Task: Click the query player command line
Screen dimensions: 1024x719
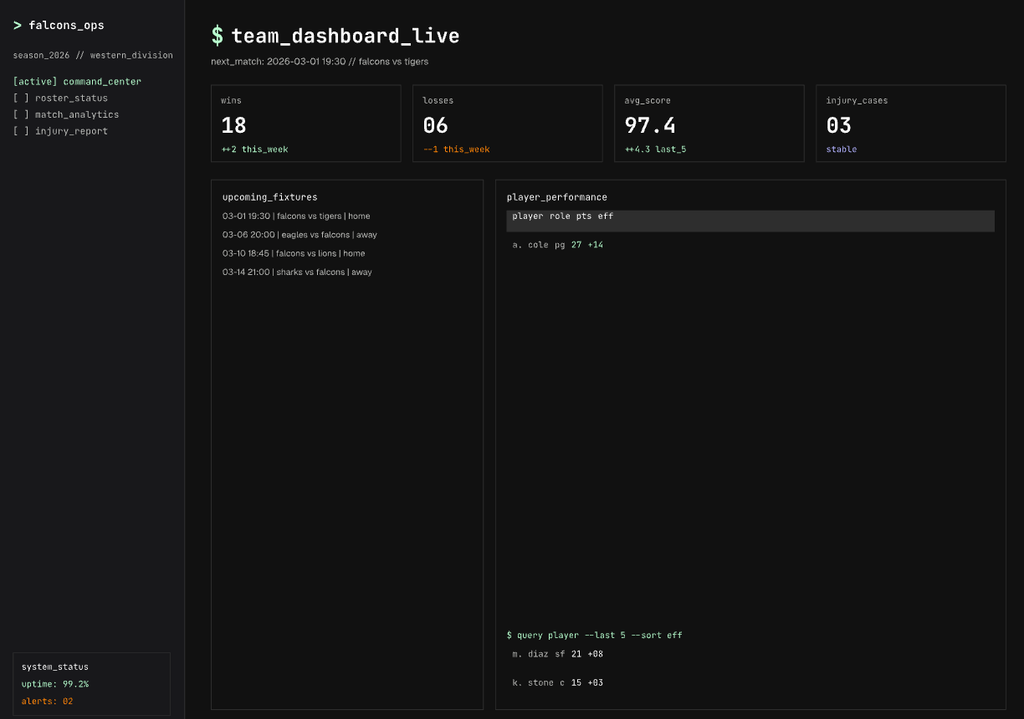Action: [595, 635]
